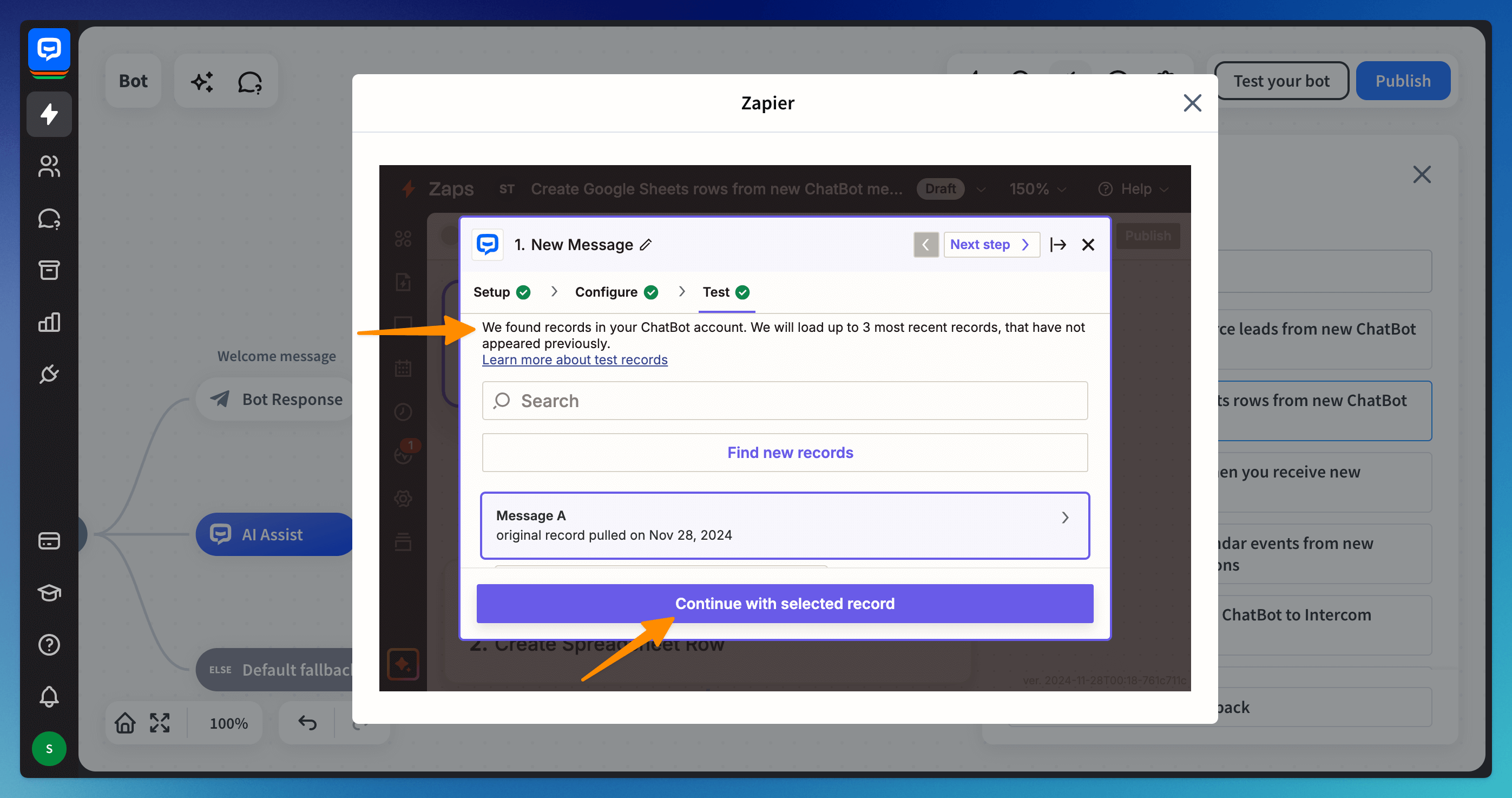1512x798 pixels.
Task: Click Continue with selected record button
Action: [784, 604]
